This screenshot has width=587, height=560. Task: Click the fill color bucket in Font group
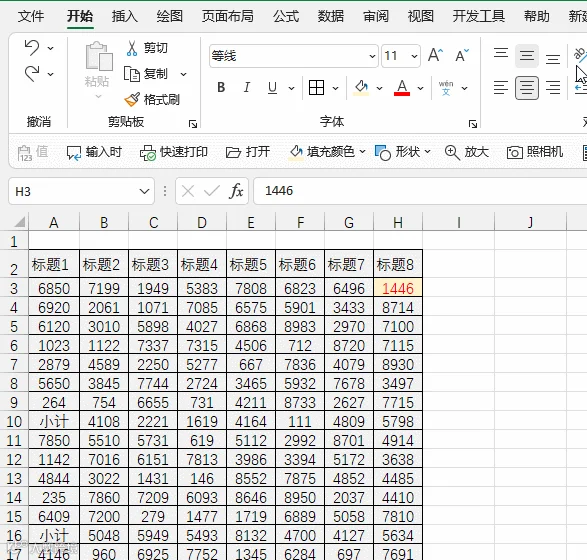(361, 88)
